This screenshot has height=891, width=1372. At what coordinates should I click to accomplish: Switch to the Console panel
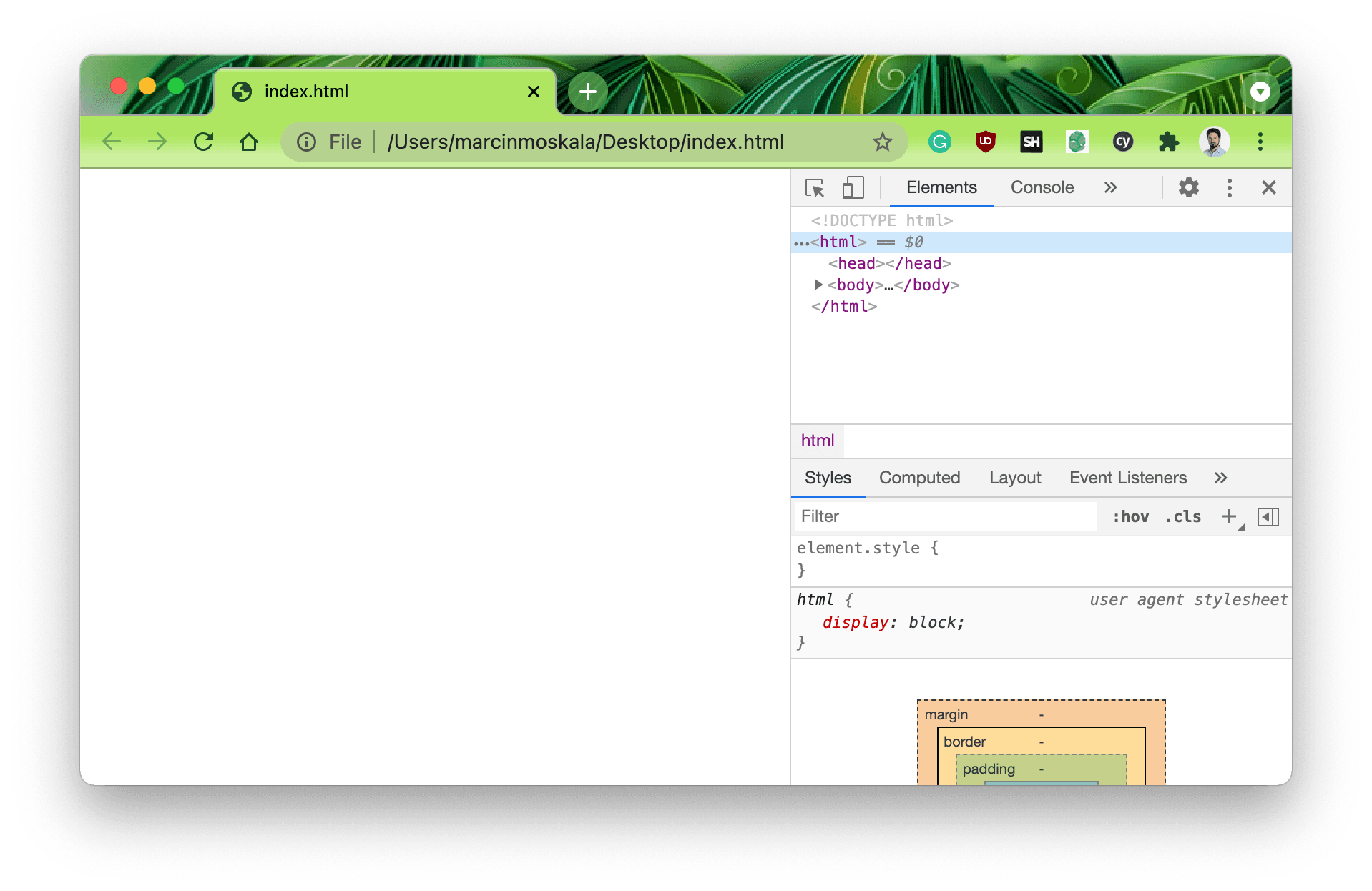coord(1042,187)
